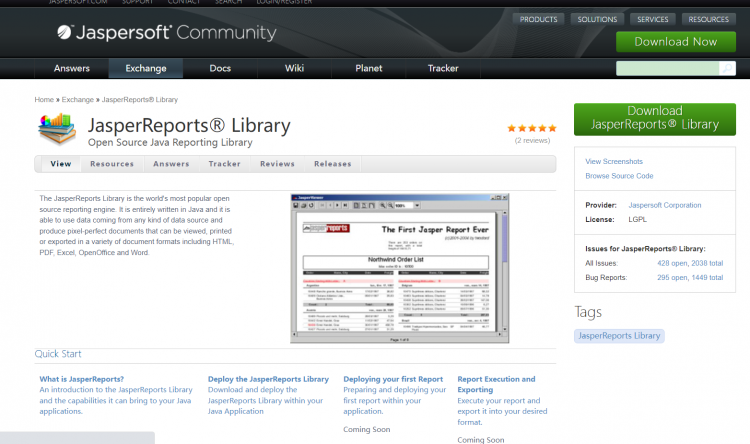
Task: Open the Services menu
Action: 652,19
